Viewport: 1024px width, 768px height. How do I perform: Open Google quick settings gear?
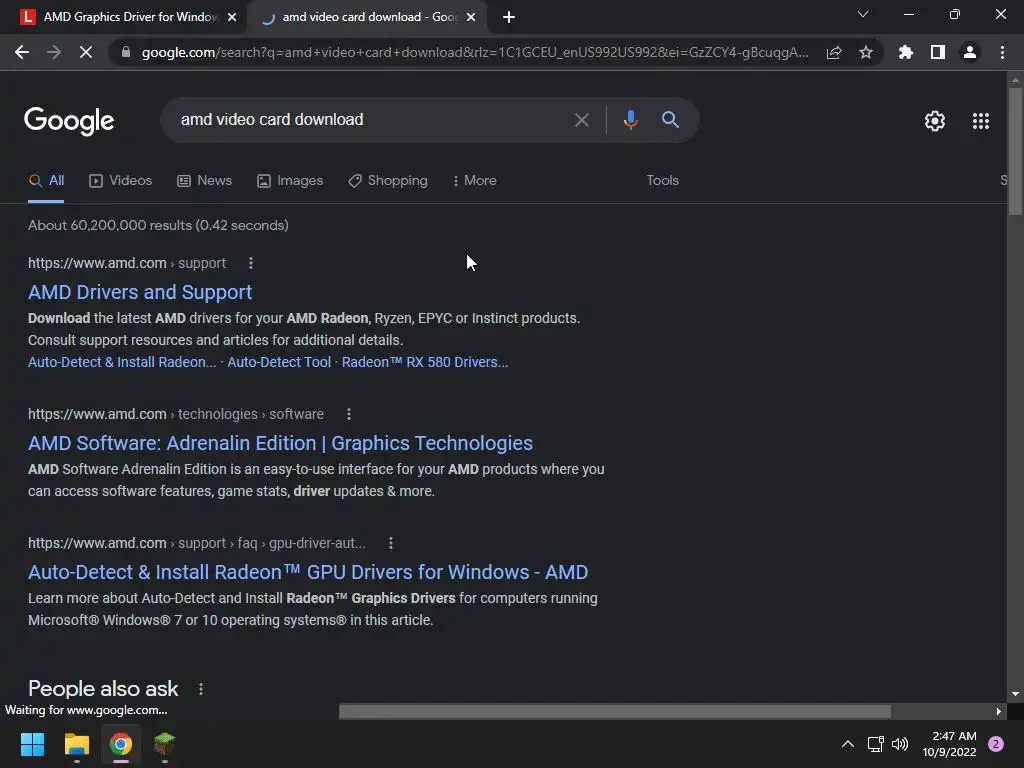coord(935,121)
